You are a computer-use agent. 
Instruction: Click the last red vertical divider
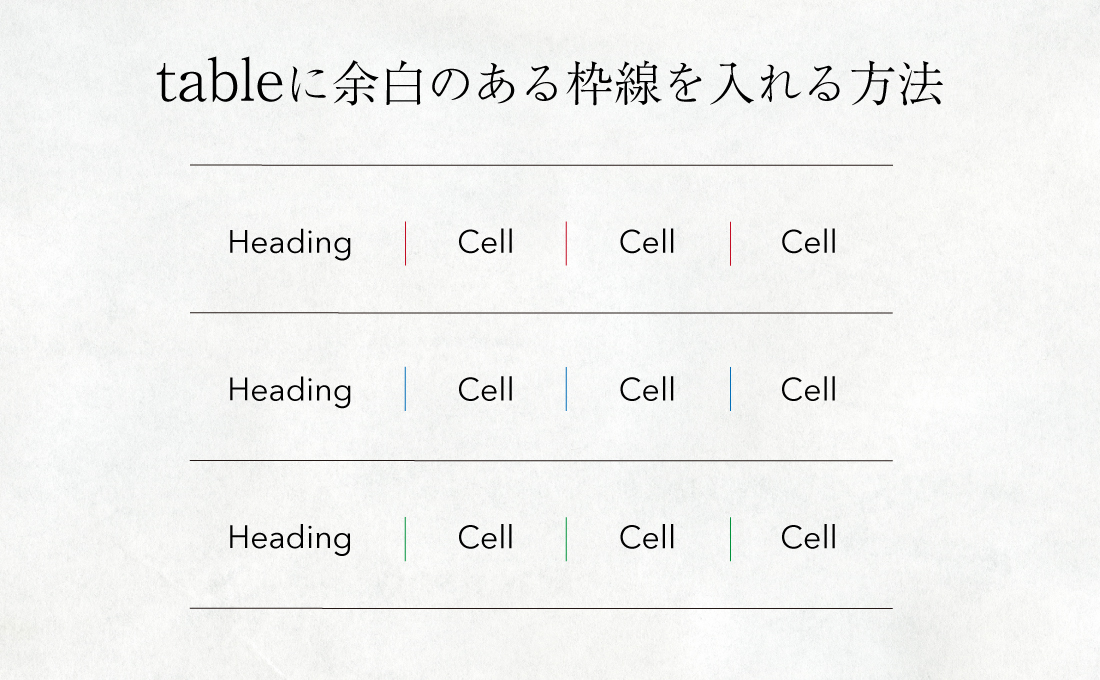pyautogui.click(x=730, y=243)
